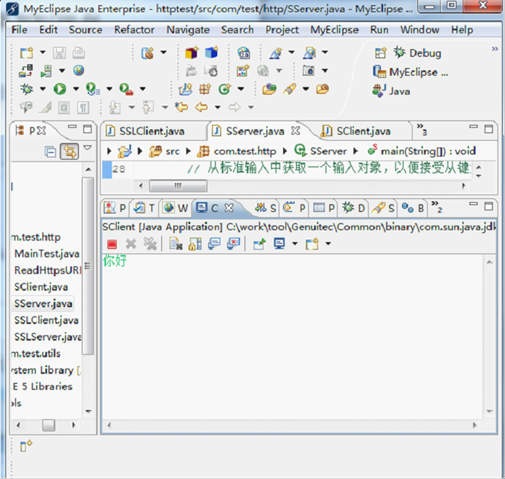Maximize the editor area

(488, 129)
